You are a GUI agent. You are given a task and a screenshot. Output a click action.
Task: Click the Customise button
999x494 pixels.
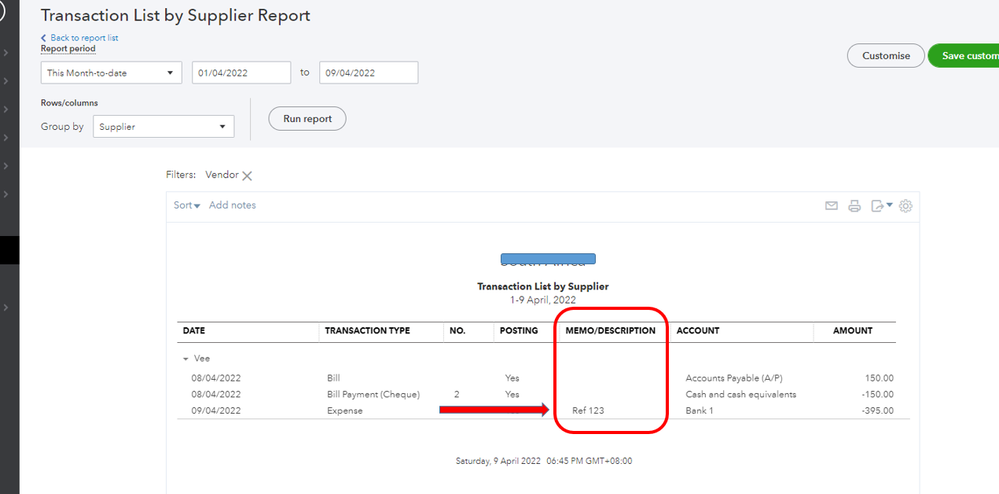tap(886, 56)
